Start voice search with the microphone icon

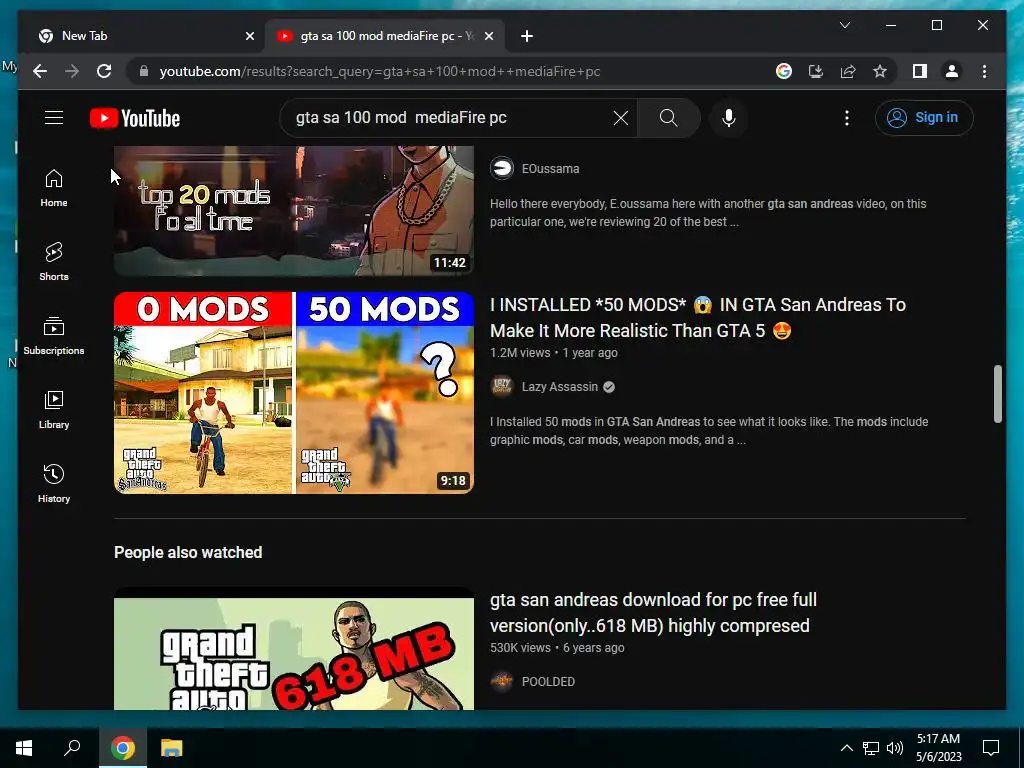point(729,118)
